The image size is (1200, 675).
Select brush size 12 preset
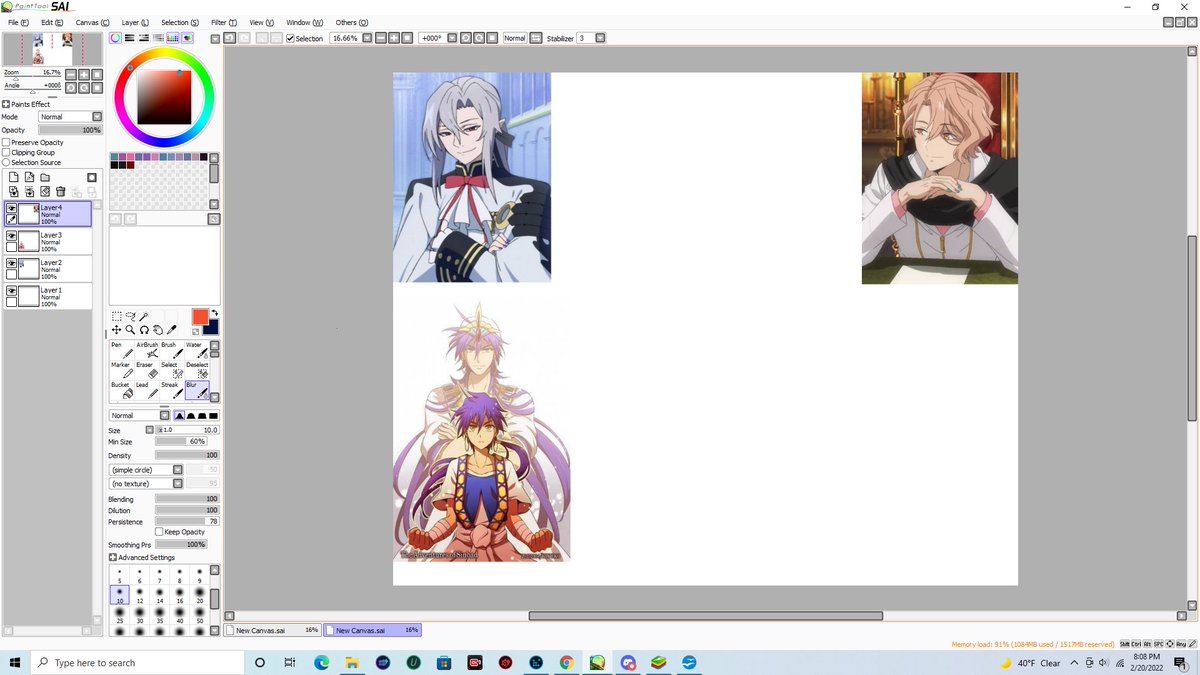(139, 595)
